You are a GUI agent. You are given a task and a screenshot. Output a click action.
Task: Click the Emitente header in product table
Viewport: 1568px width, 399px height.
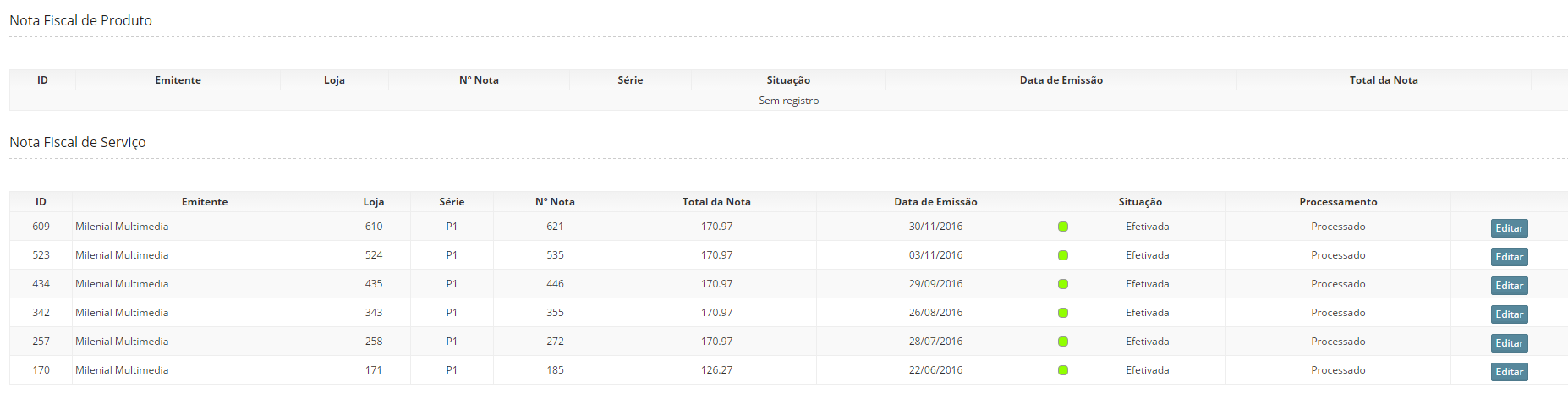[x=178, y=80]
